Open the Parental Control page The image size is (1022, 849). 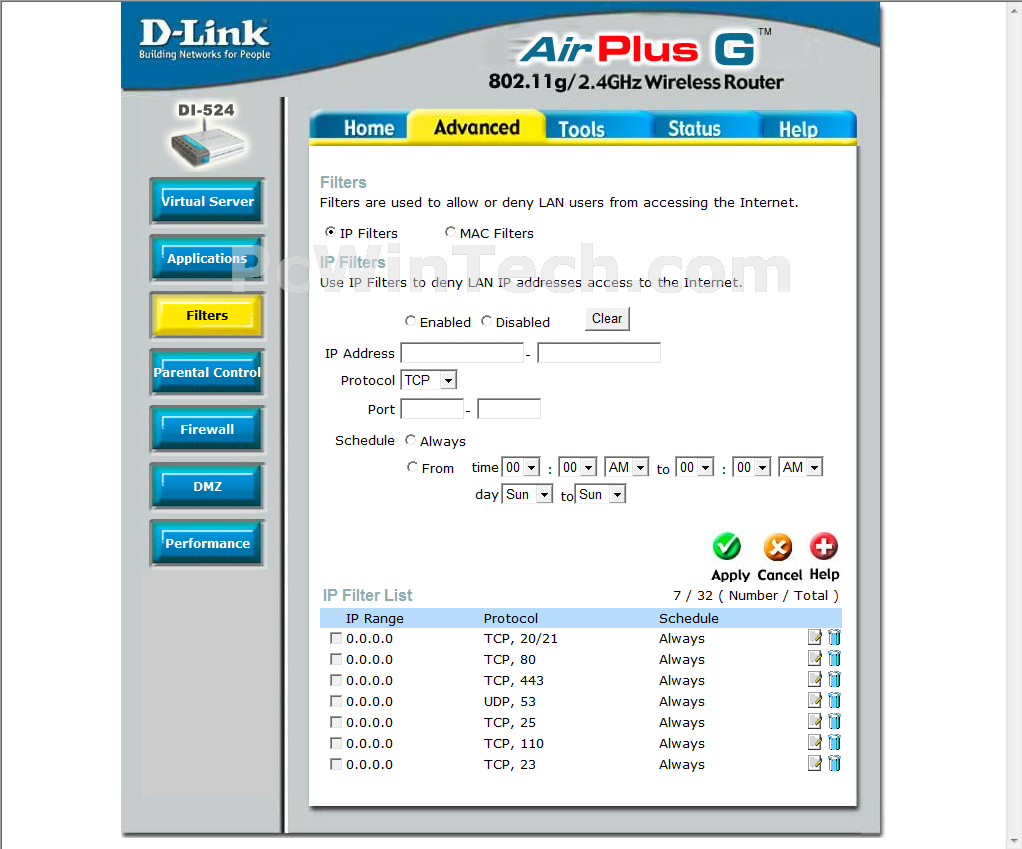coord(207,372)
